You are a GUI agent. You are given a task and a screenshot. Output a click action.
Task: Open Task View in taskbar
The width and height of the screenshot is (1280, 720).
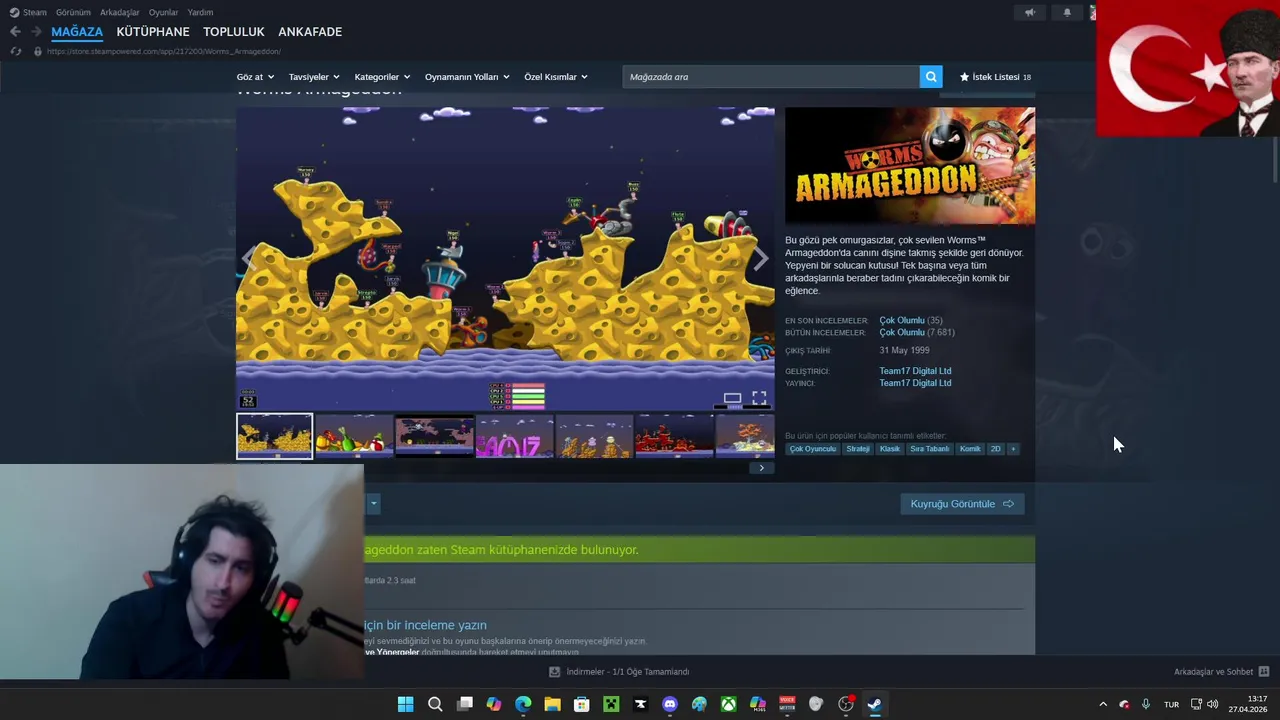click(x=464, y=704)
